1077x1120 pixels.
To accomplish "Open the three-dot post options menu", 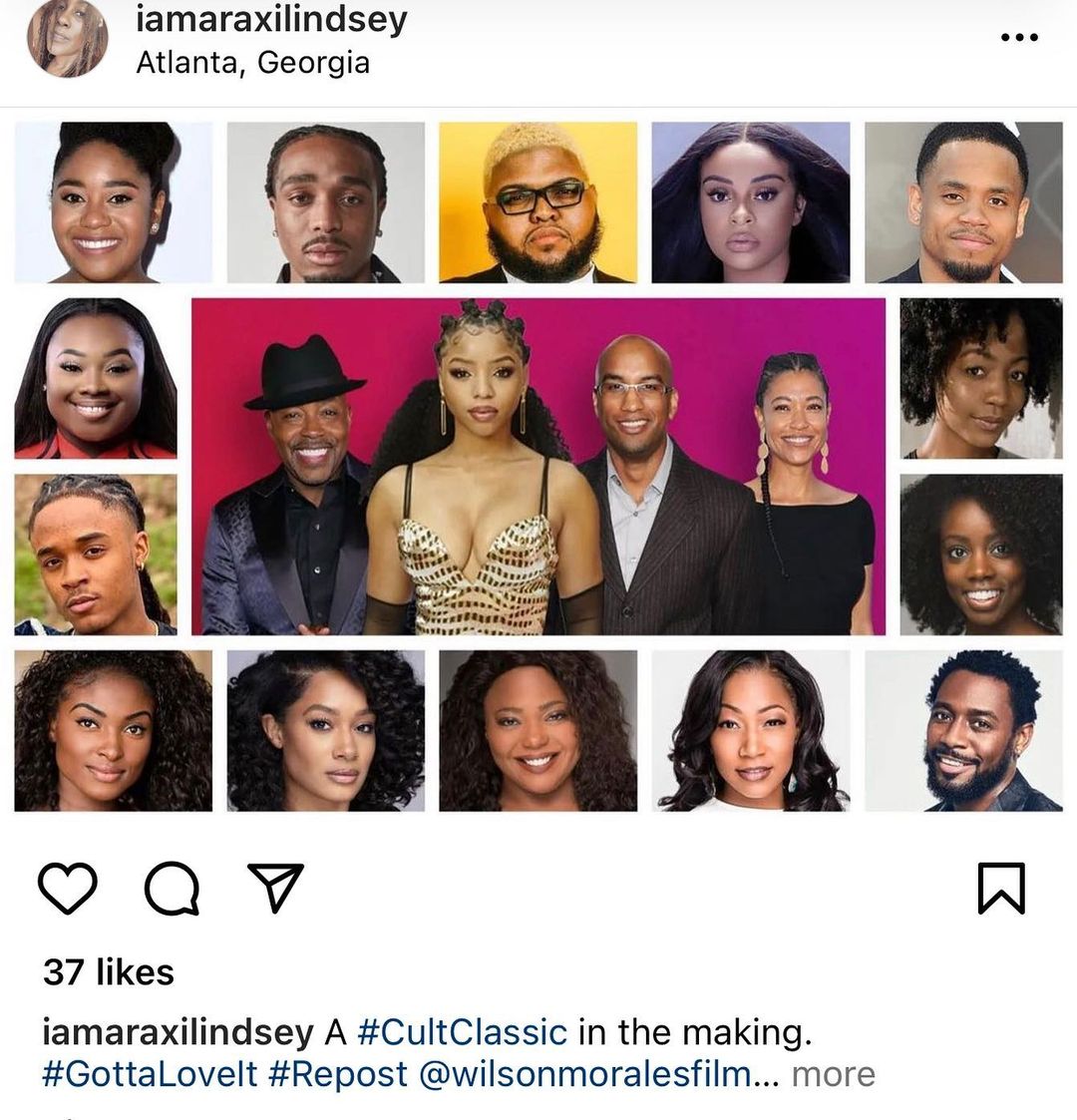I will pos(1019,37).
